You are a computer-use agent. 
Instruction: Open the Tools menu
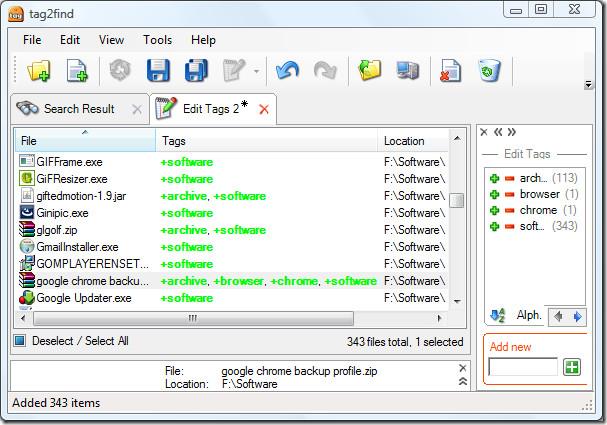[157, 40]
